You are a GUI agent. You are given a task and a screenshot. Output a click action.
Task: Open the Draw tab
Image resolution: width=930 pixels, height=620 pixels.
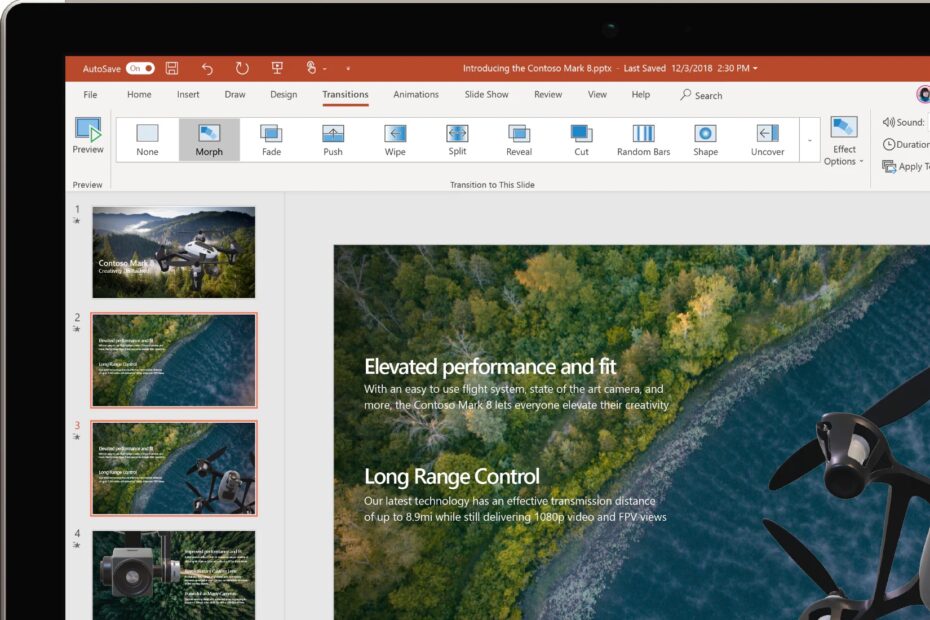coord(235,94)
